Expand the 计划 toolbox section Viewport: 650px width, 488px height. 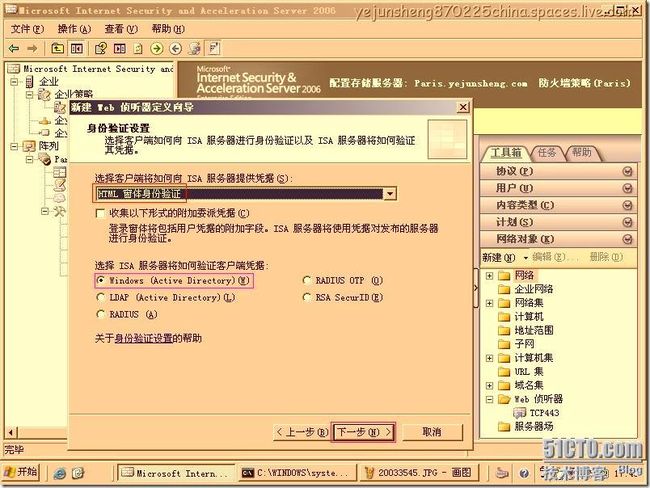pyautogui.click(x=628, y=222)
